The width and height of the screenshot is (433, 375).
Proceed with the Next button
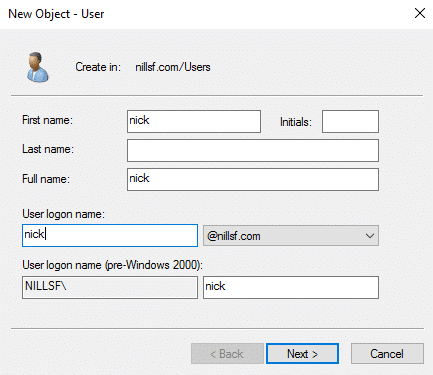(302, 354)
